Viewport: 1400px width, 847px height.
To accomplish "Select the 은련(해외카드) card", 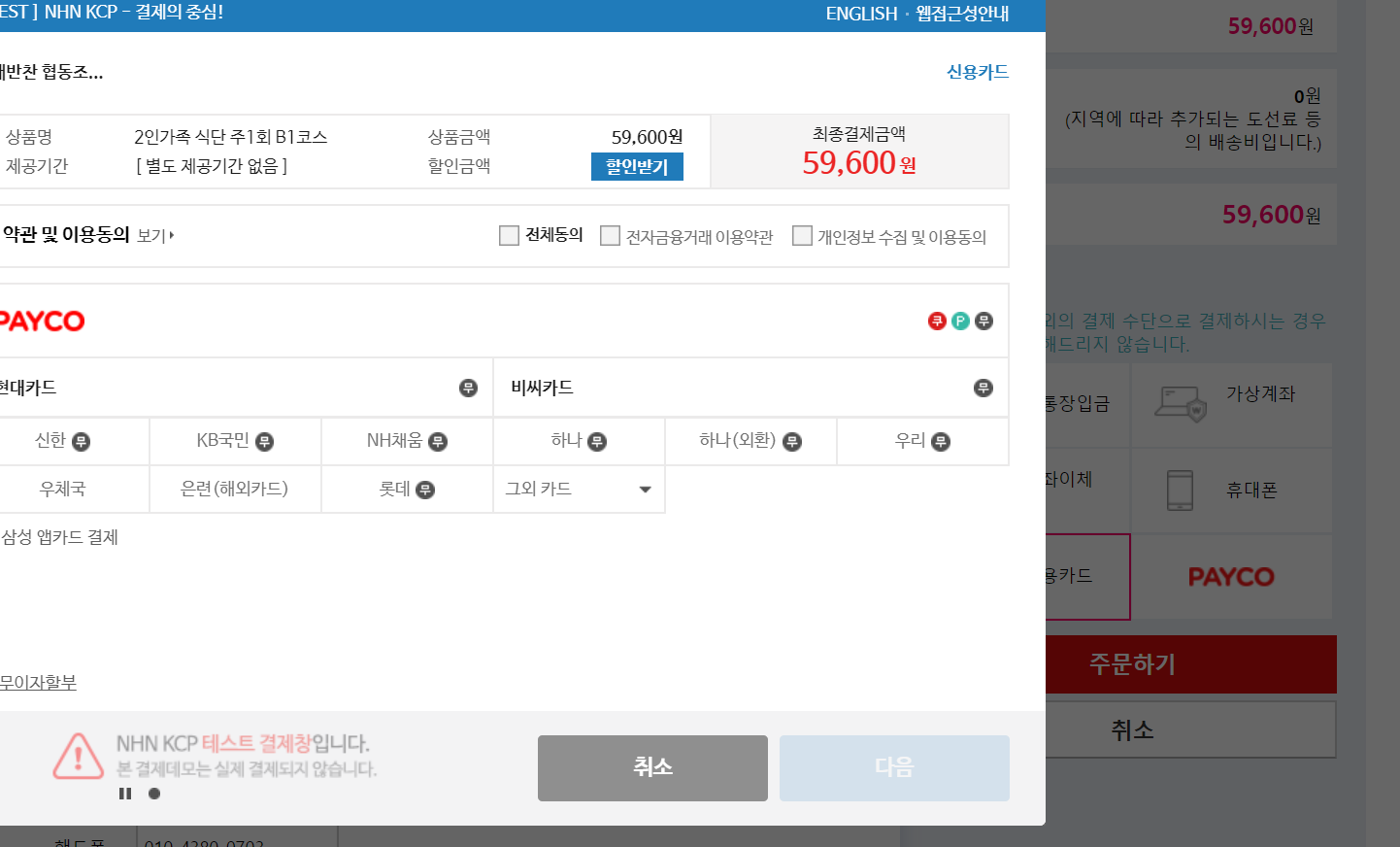I will click(x=235, y=490).
